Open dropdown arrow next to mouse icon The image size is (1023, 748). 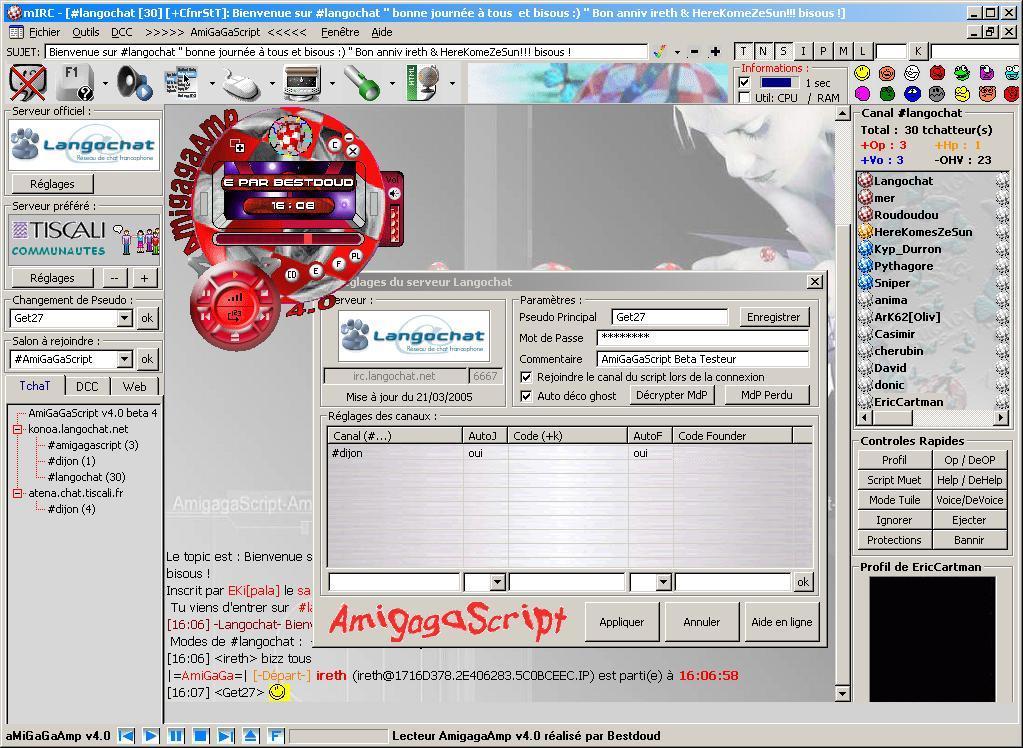(x=272, y=84)
